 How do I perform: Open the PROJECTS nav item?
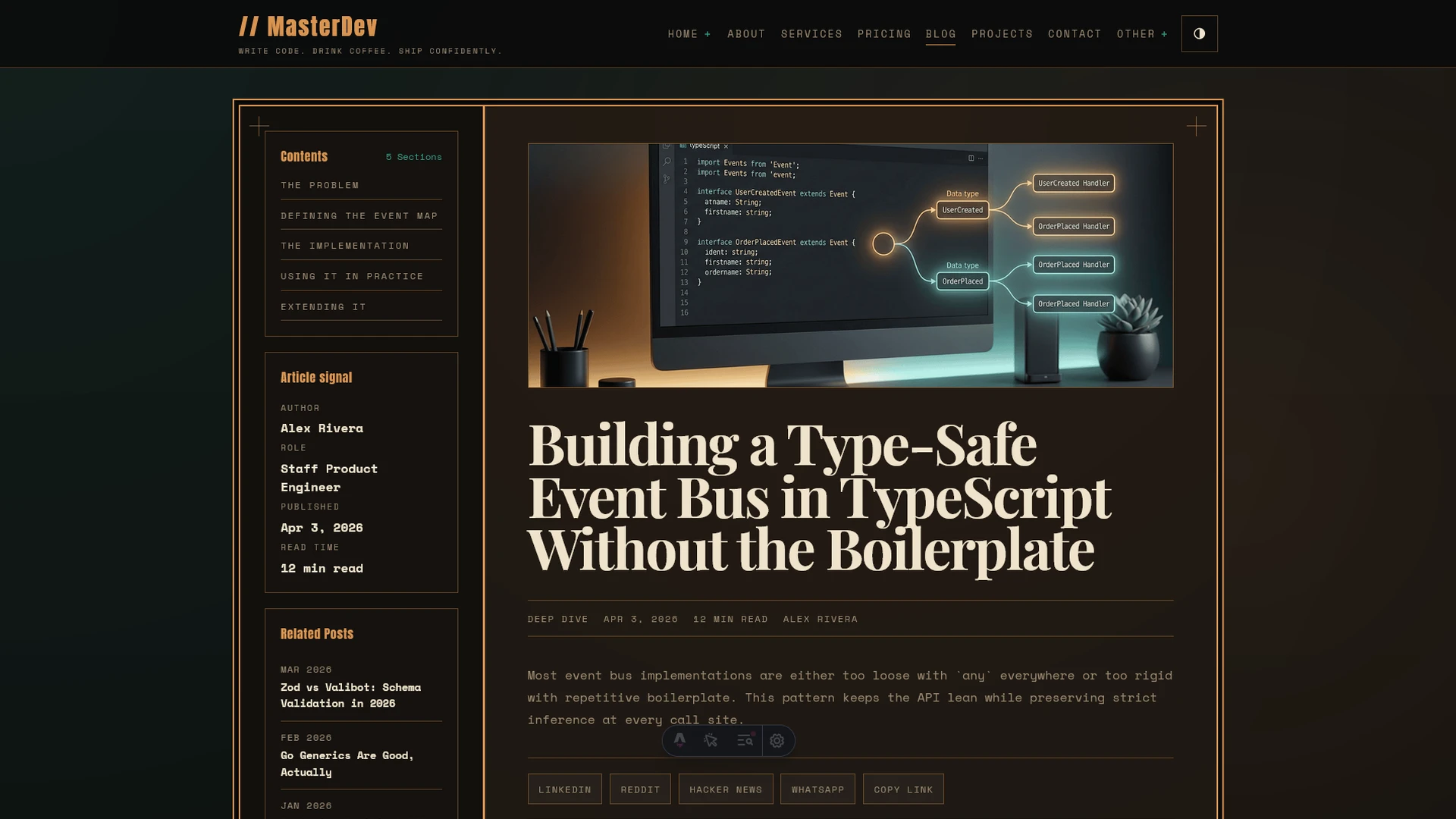coord(1002,34)
